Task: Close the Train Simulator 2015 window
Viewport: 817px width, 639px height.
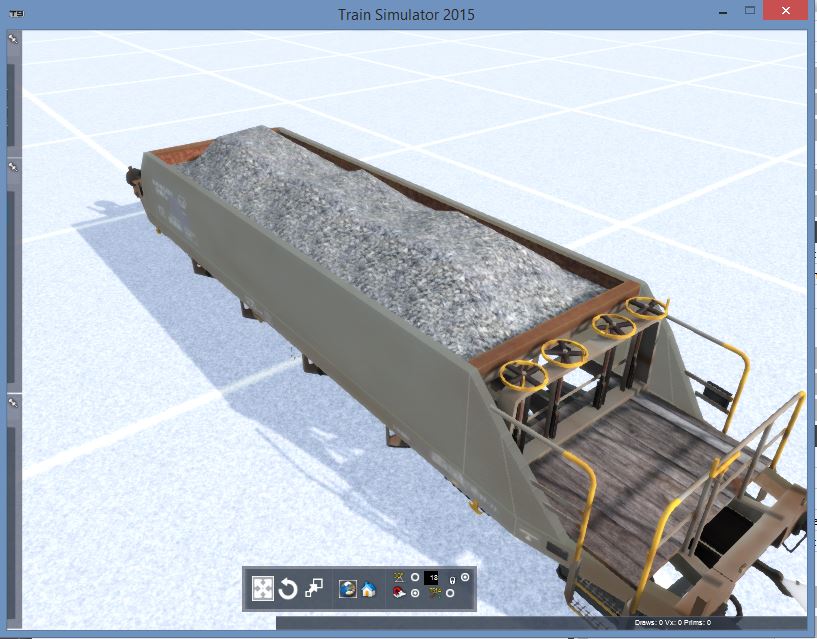Action: click(x=786, y=10)
